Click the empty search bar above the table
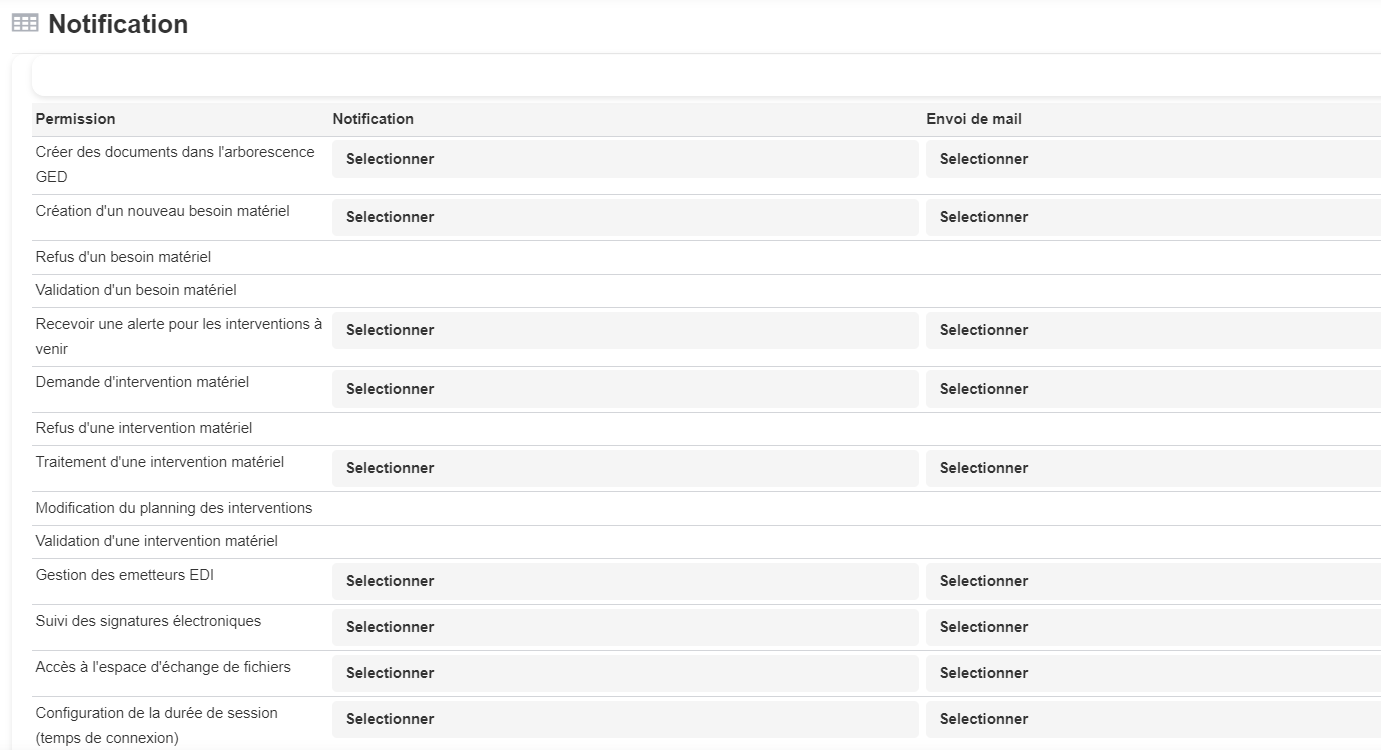 (x=706, y=77)
